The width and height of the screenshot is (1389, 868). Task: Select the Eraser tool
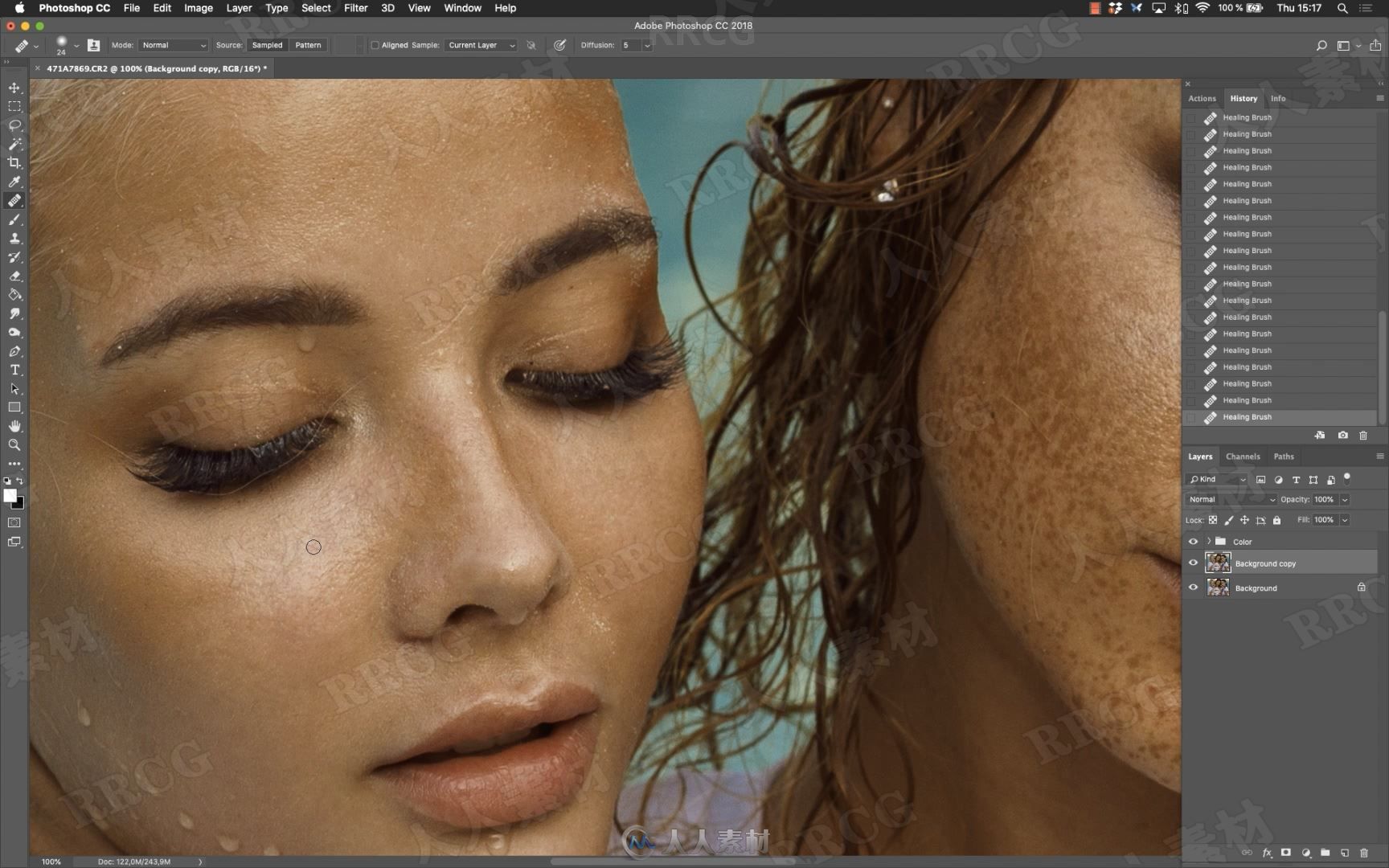tap(14, 276)
